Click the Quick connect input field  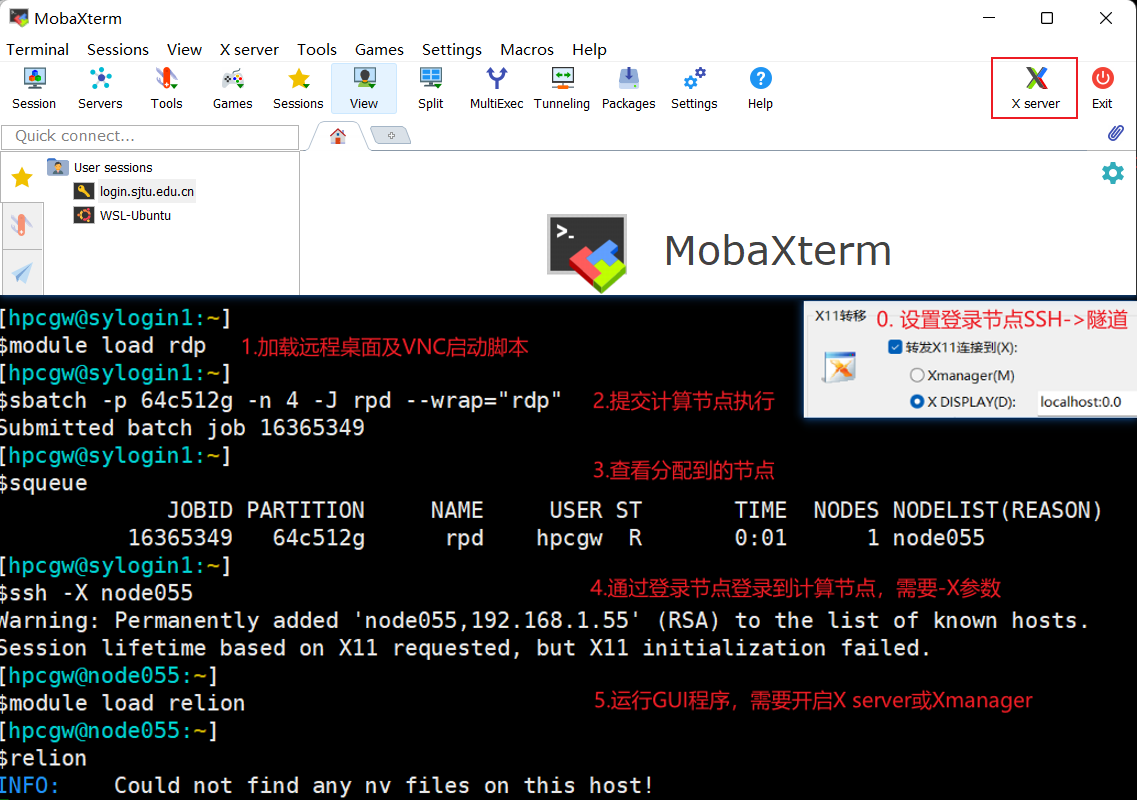(150, 136)
